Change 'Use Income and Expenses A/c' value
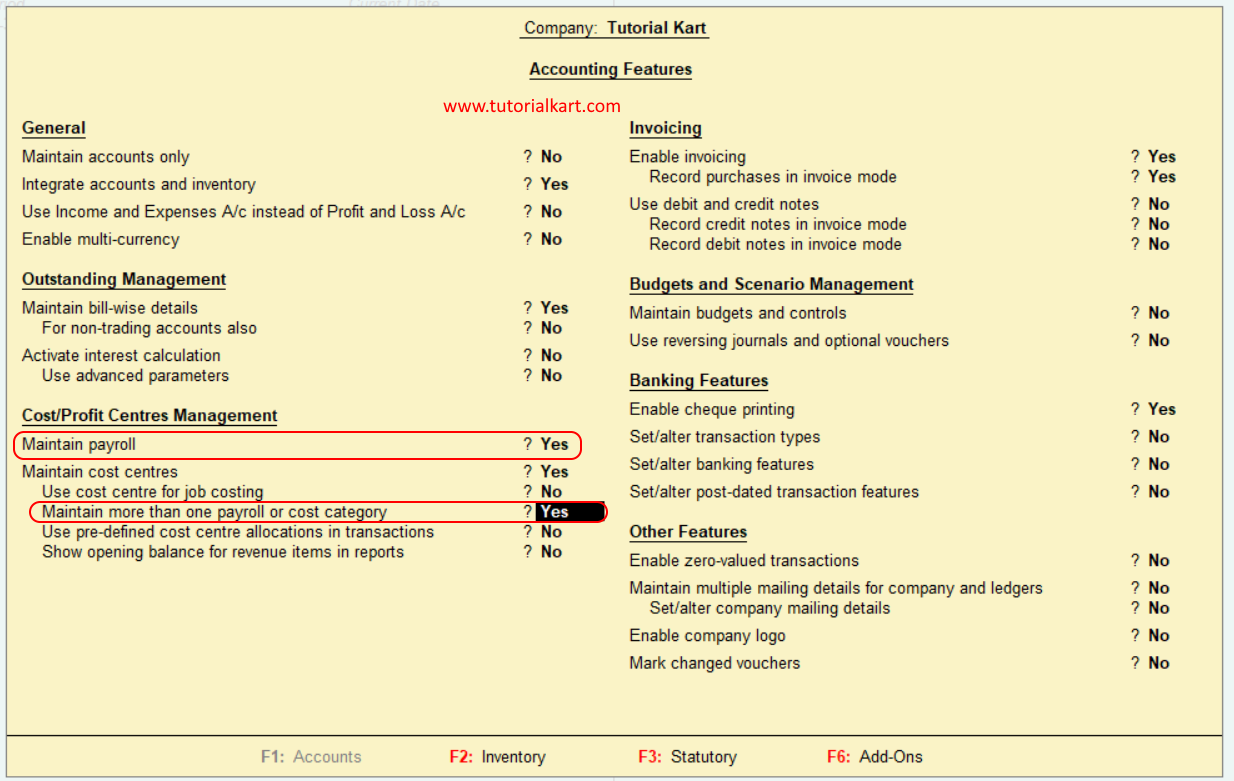The image size is (1234, 781). (x=551, y=212)
